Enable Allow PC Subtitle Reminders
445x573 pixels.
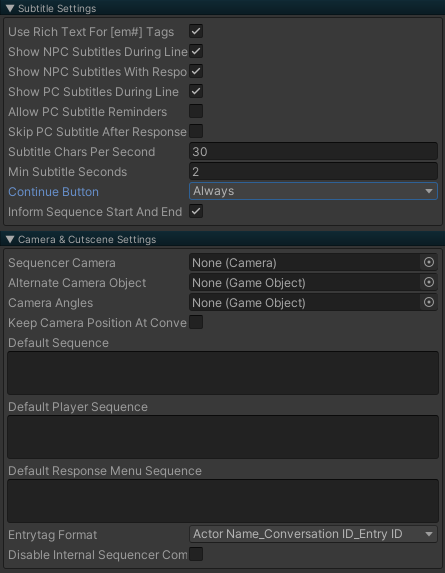pos(196,111)
